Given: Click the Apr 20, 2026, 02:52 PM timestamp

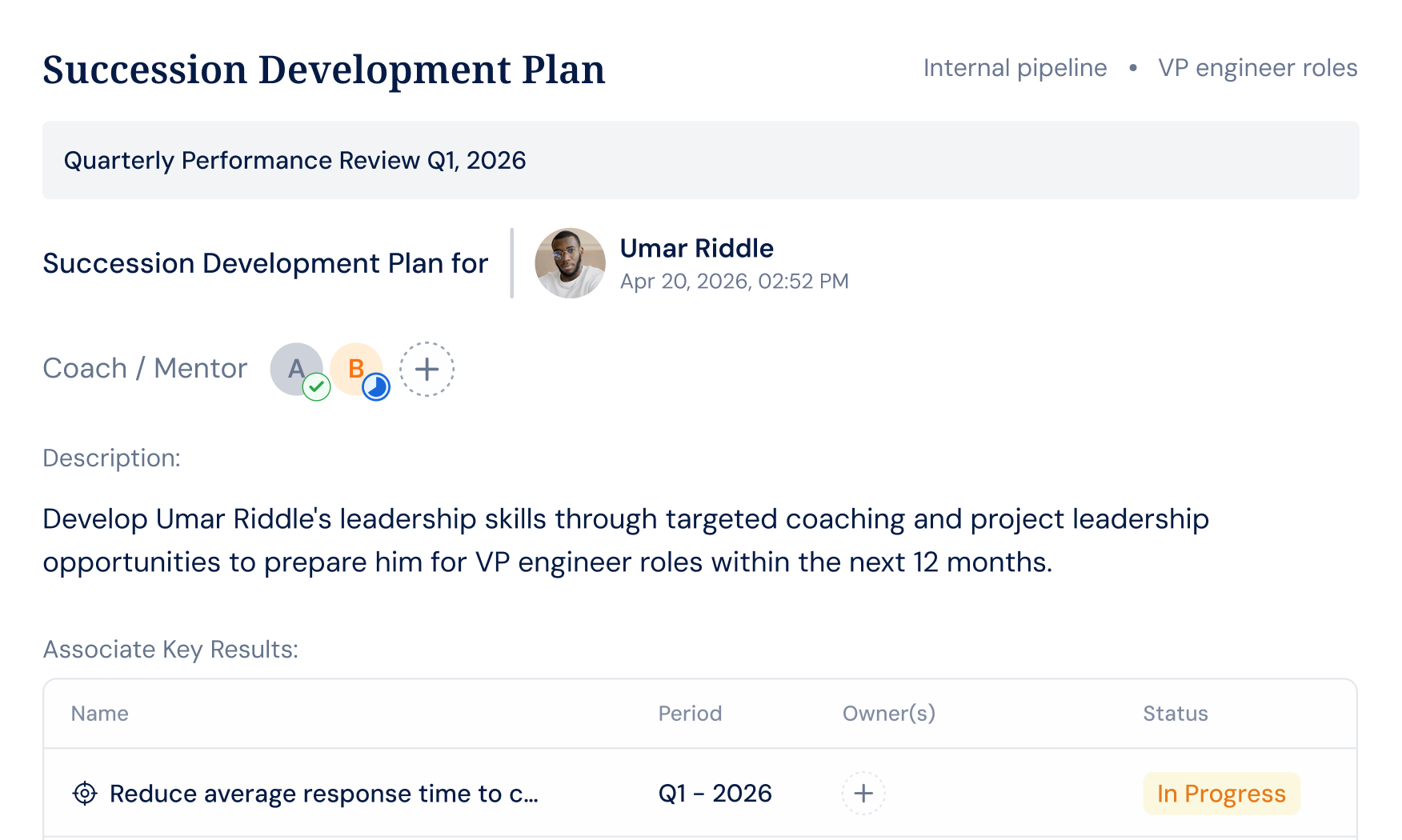Looking at the screenshot, I should pyautogui.click(x=734, y=281).
